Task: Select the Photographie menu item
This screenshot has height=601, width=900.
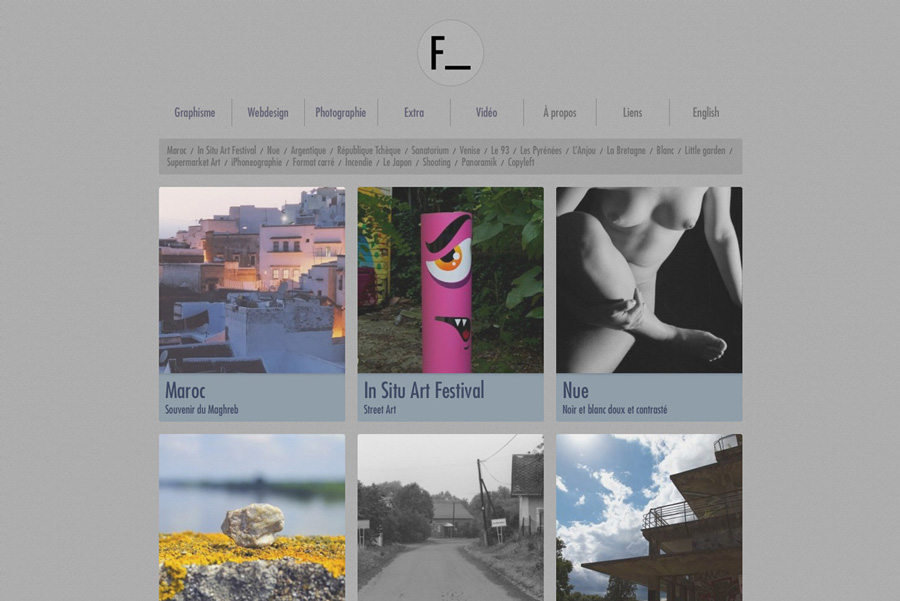Action: coord(340,113)
